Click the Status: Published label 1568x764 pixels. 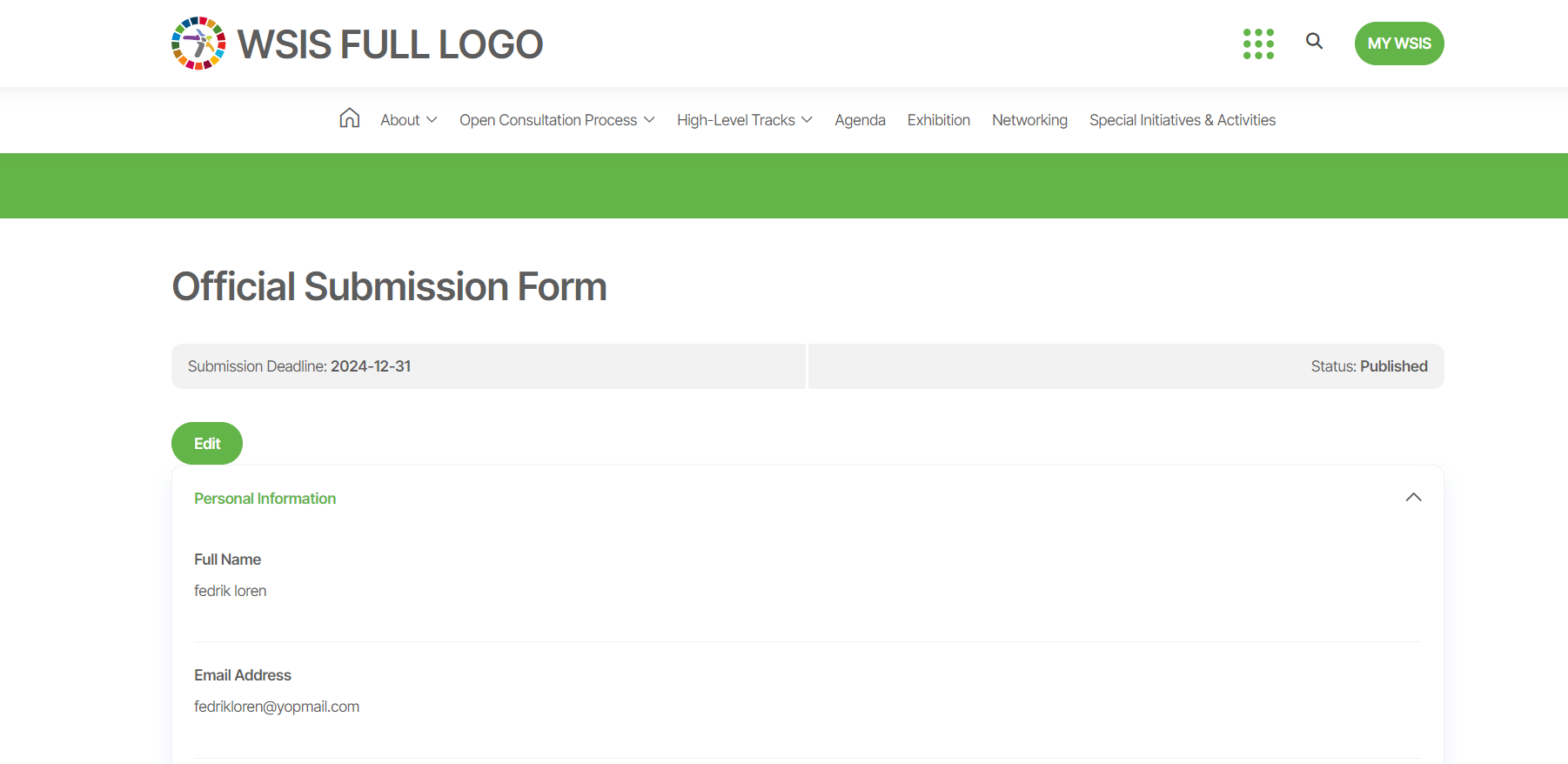1369,366
